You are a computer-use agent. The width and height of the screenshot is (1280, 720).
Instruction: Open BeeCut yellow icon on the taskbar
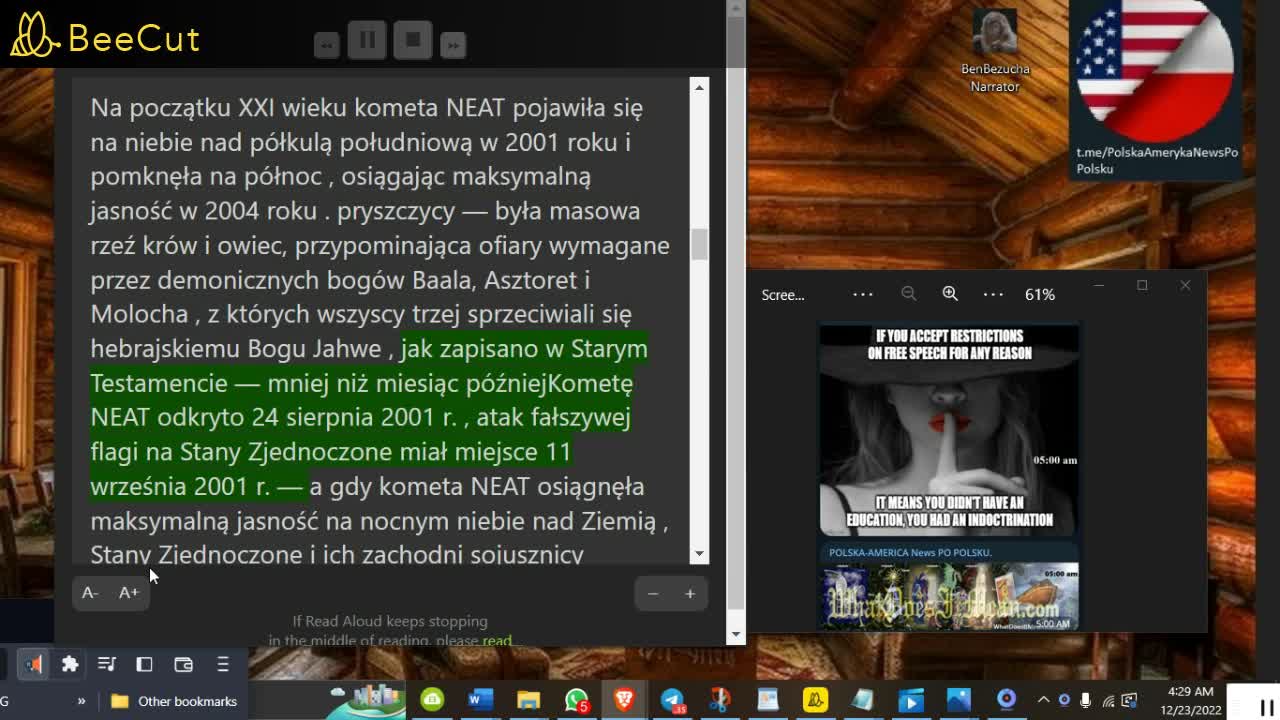click(815, 700)
